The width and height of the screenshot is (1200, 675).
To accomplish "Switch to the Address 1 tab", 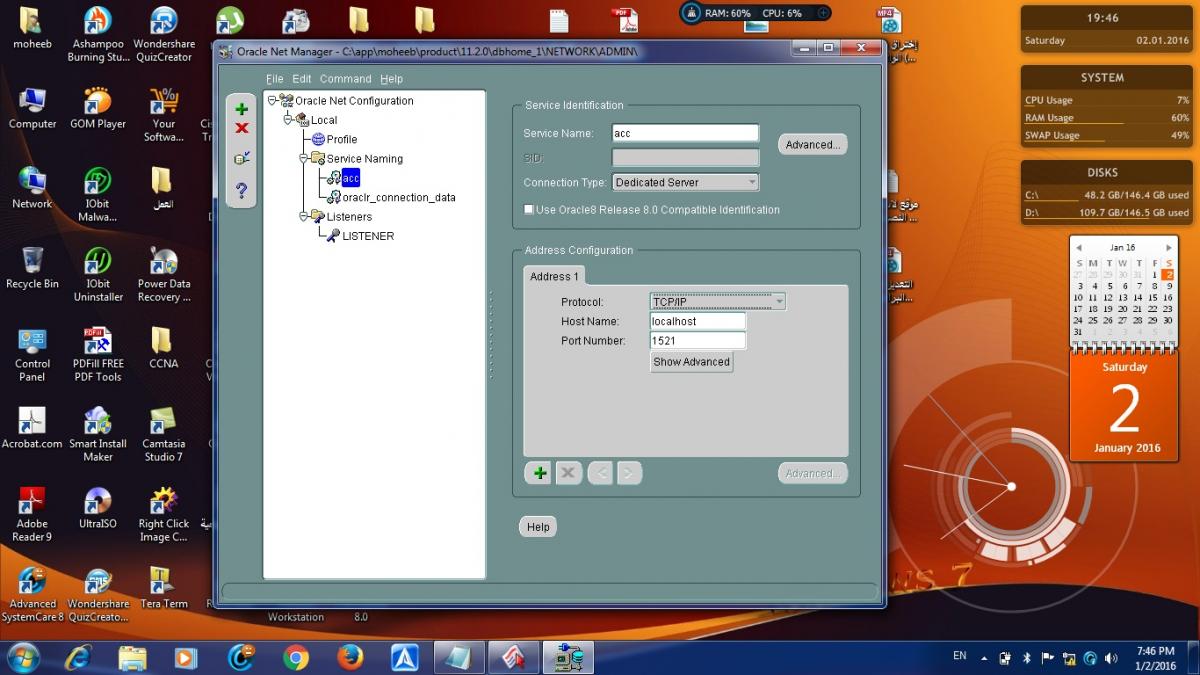I will pyautogui.click(x=554, y=276).
